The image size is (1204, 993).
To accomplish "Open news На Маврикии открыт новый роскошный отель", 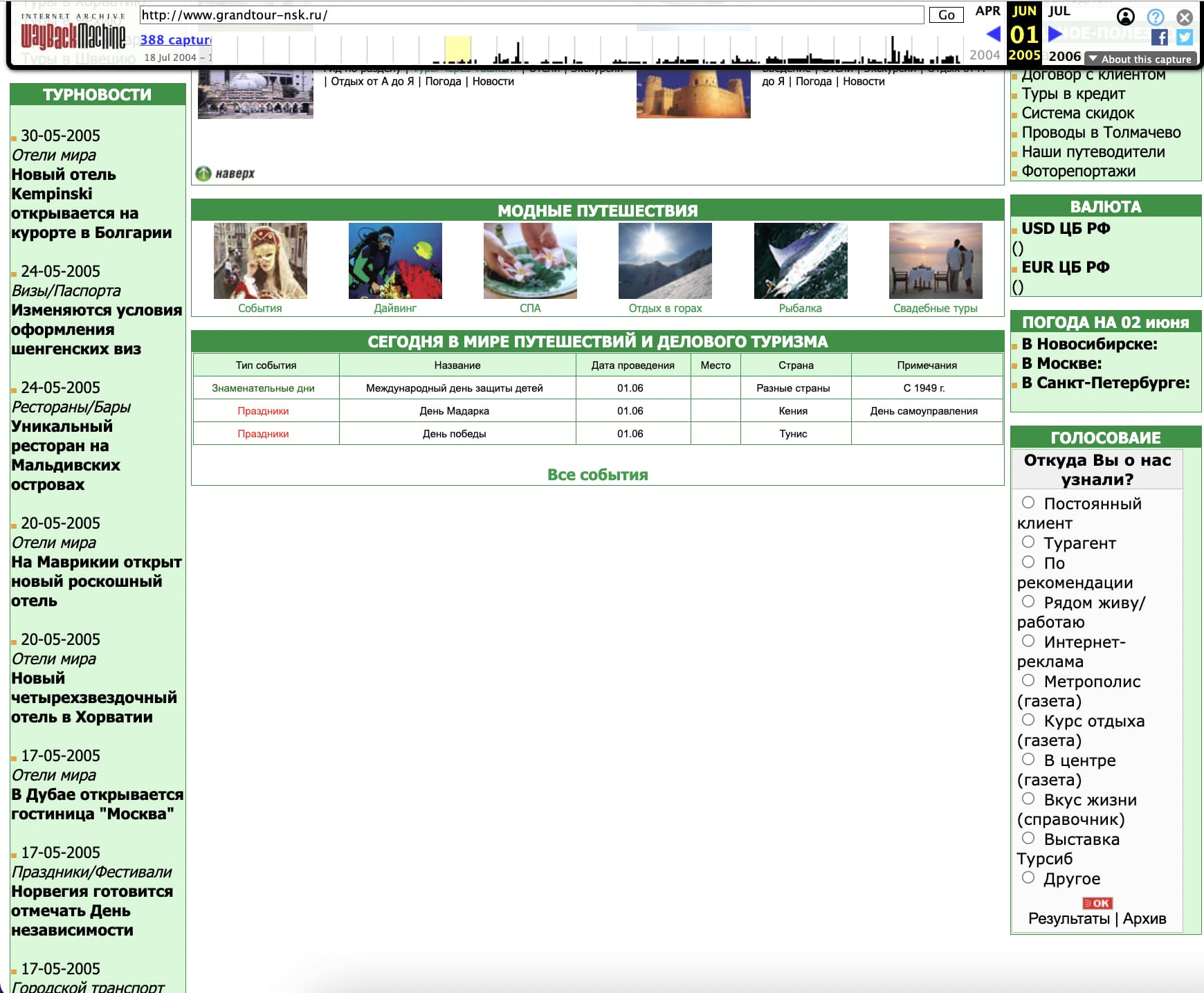I will tap(96, 581).
